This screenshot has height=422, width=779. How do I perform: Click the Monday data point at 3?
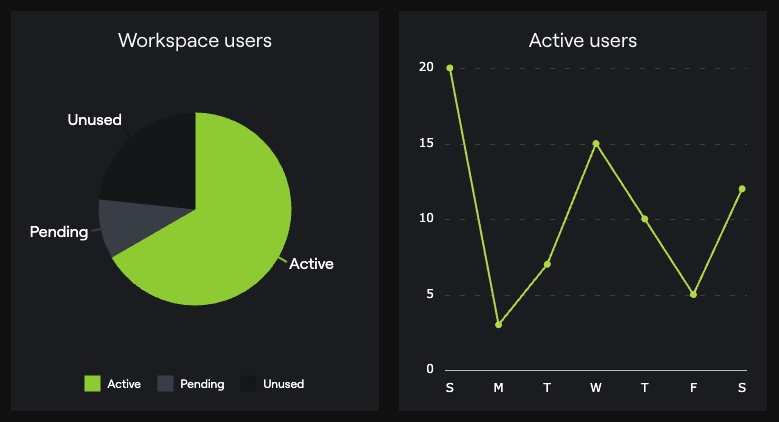[x=498, y=325]
